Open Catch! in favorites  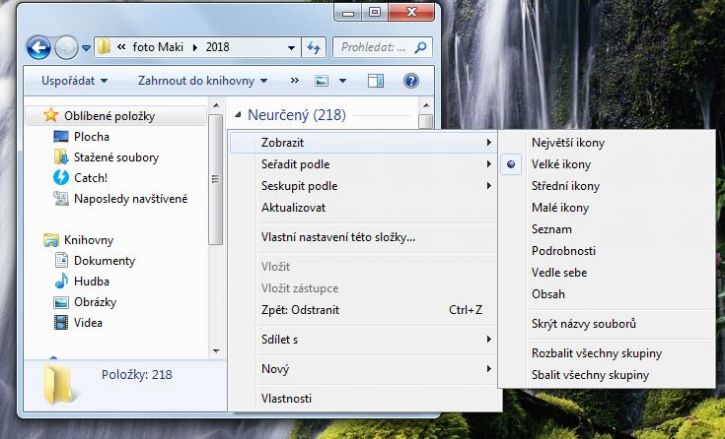click(91, 178)
